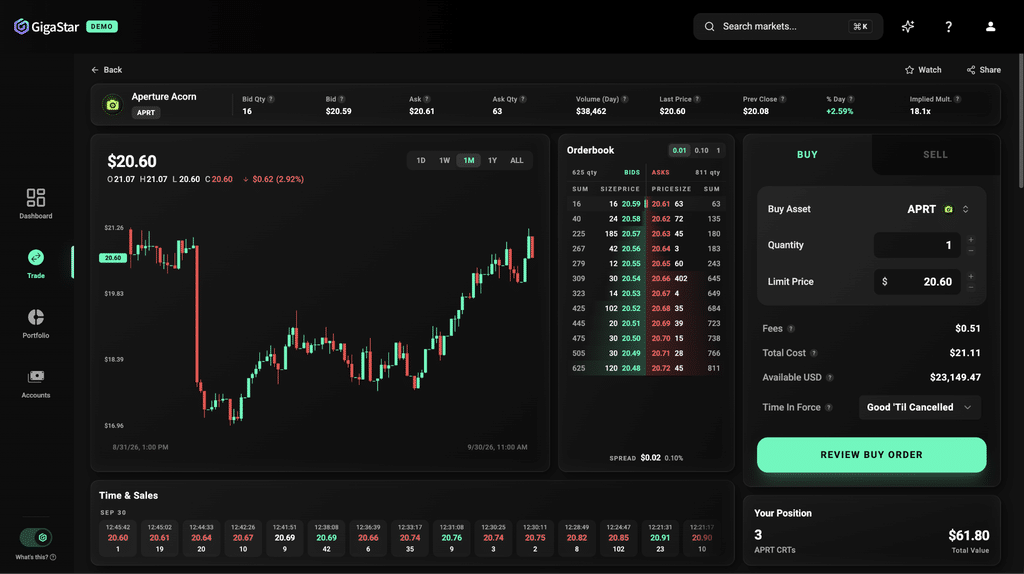1024x574 pixels.
Task: Set orderbook grouping to 0.01
Action: (x=679, y=150)
